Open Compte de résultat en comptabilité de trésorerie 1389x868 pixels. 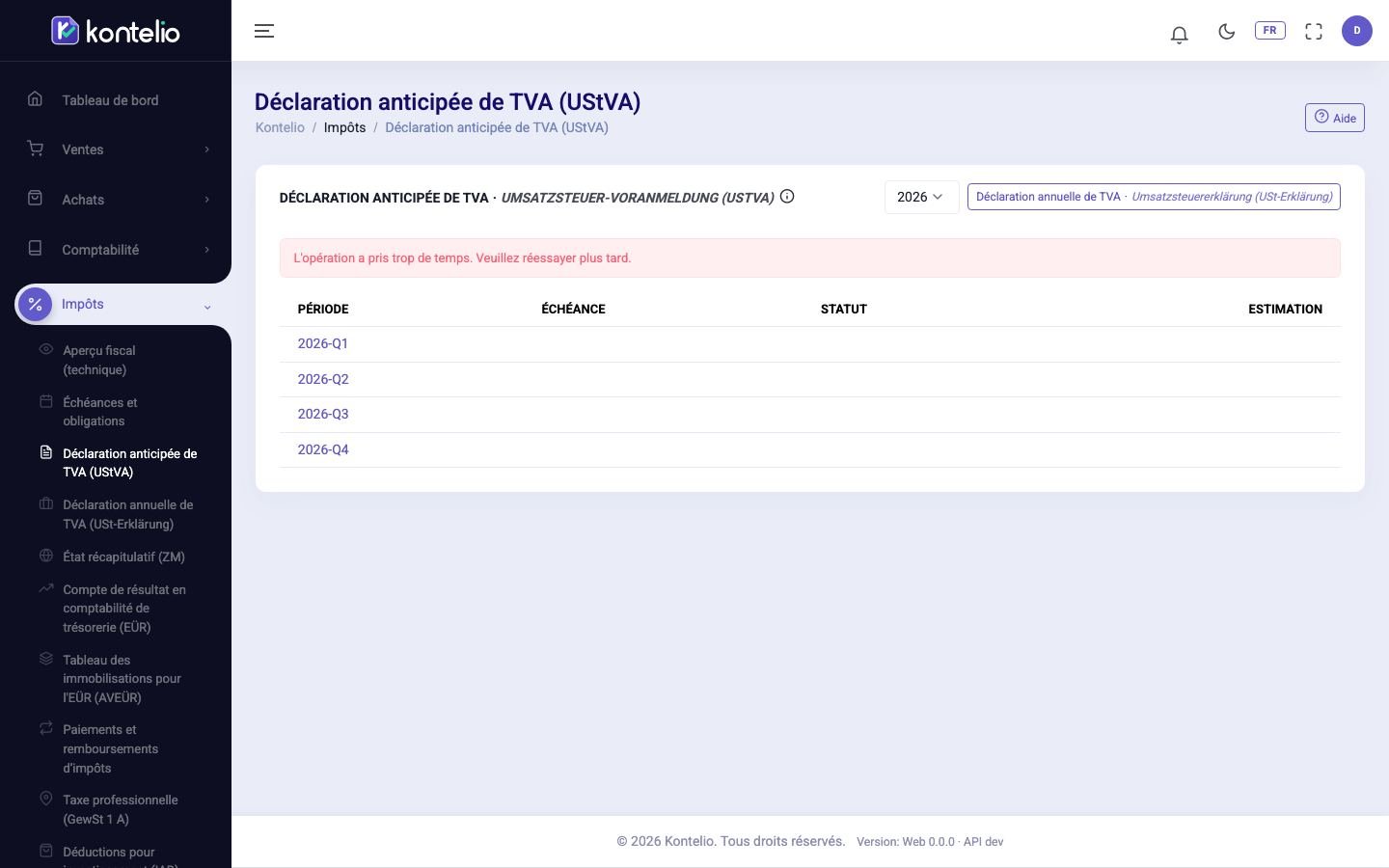[x=124, y=608]
